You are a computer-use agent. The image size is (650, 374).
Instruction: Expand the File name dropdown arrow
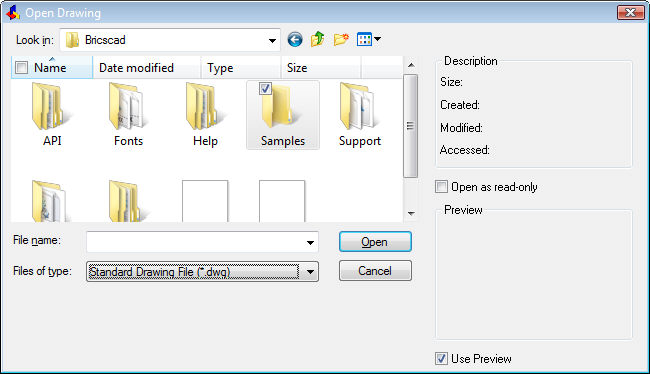(310, 242)
